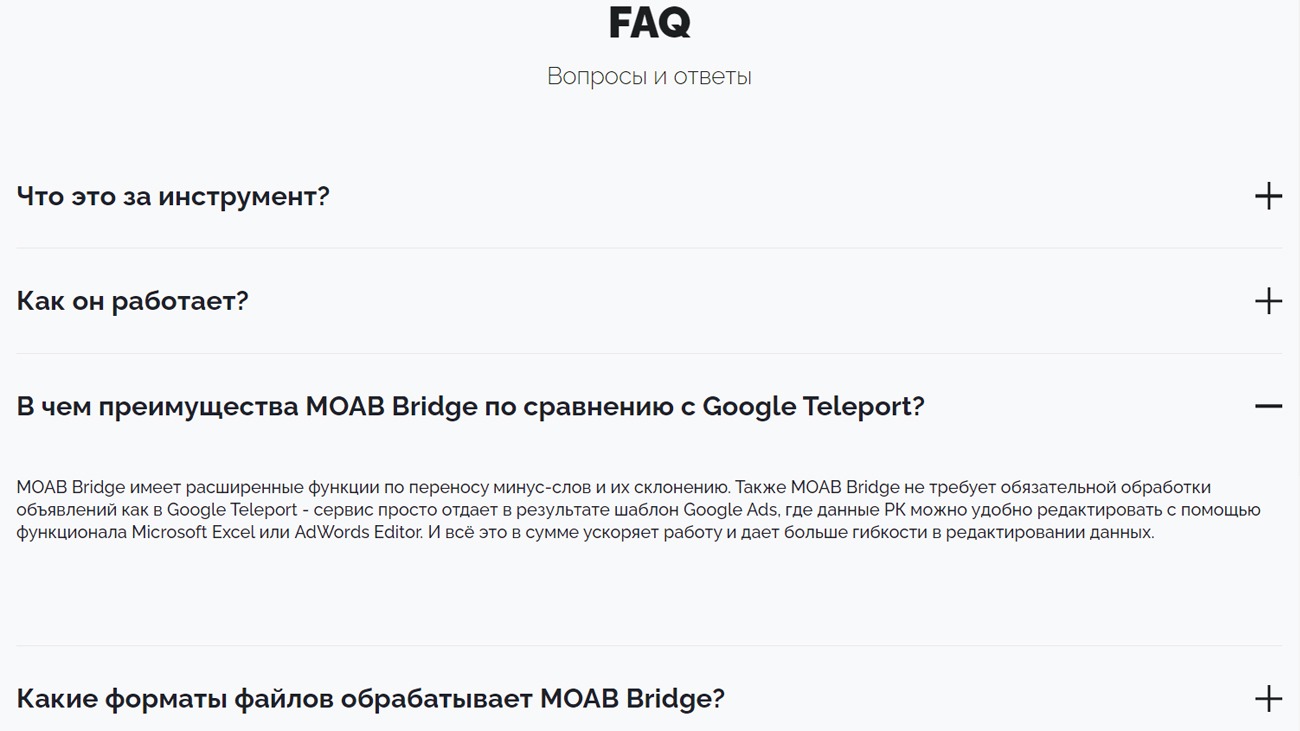1300x731 pixels.
Task: Expand the "Как он работает?" question title
Action: [x=132, y=301]
